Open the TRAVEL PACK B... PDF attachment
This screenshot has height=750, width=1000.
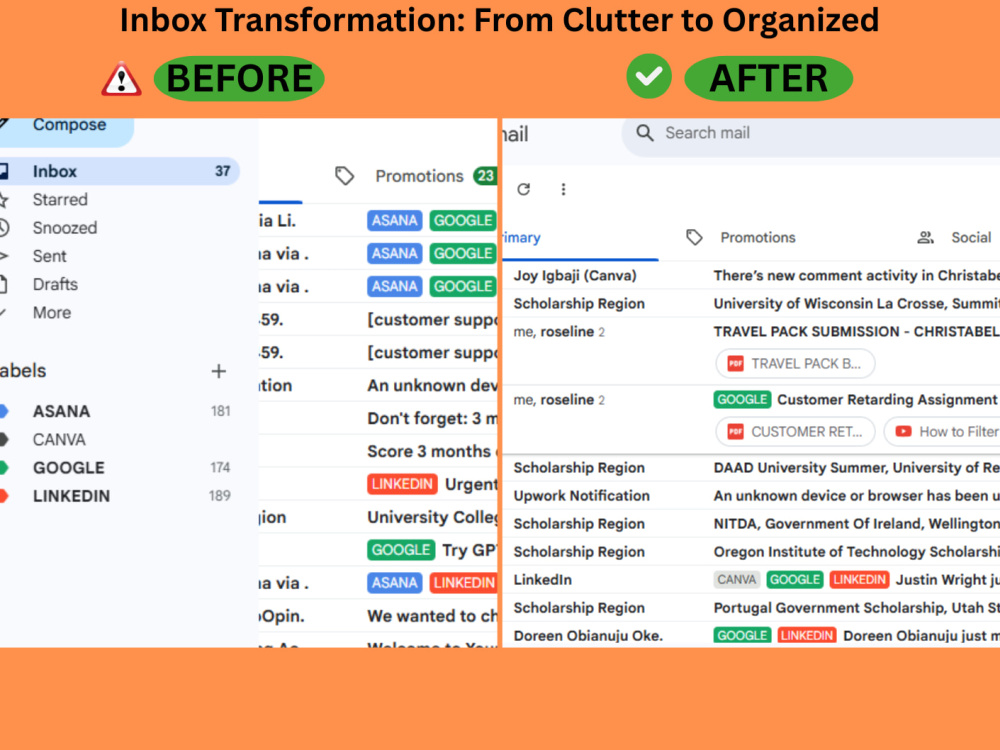[795, 364]
